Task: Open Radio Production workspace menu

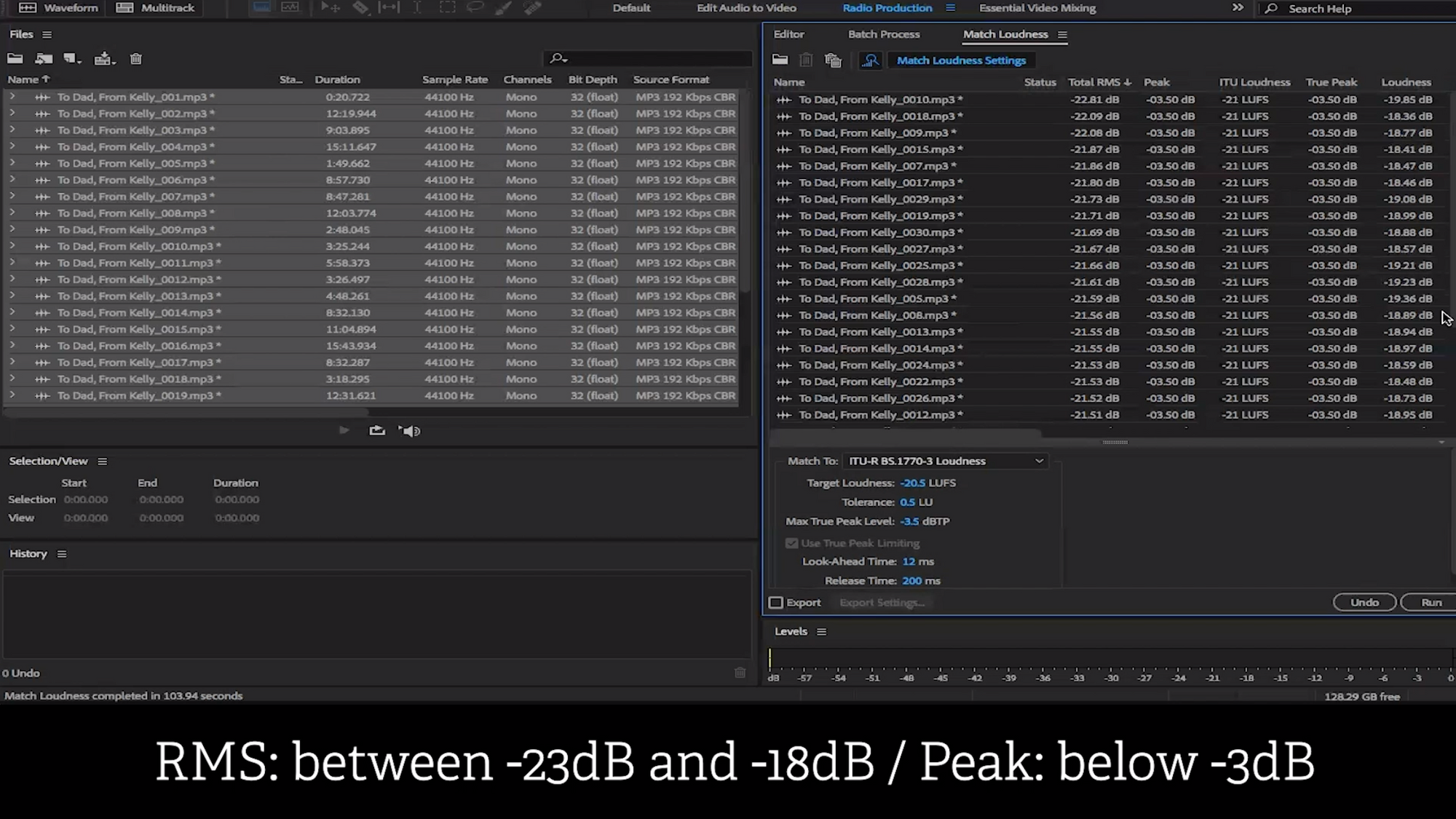Action: click(950, 8)
